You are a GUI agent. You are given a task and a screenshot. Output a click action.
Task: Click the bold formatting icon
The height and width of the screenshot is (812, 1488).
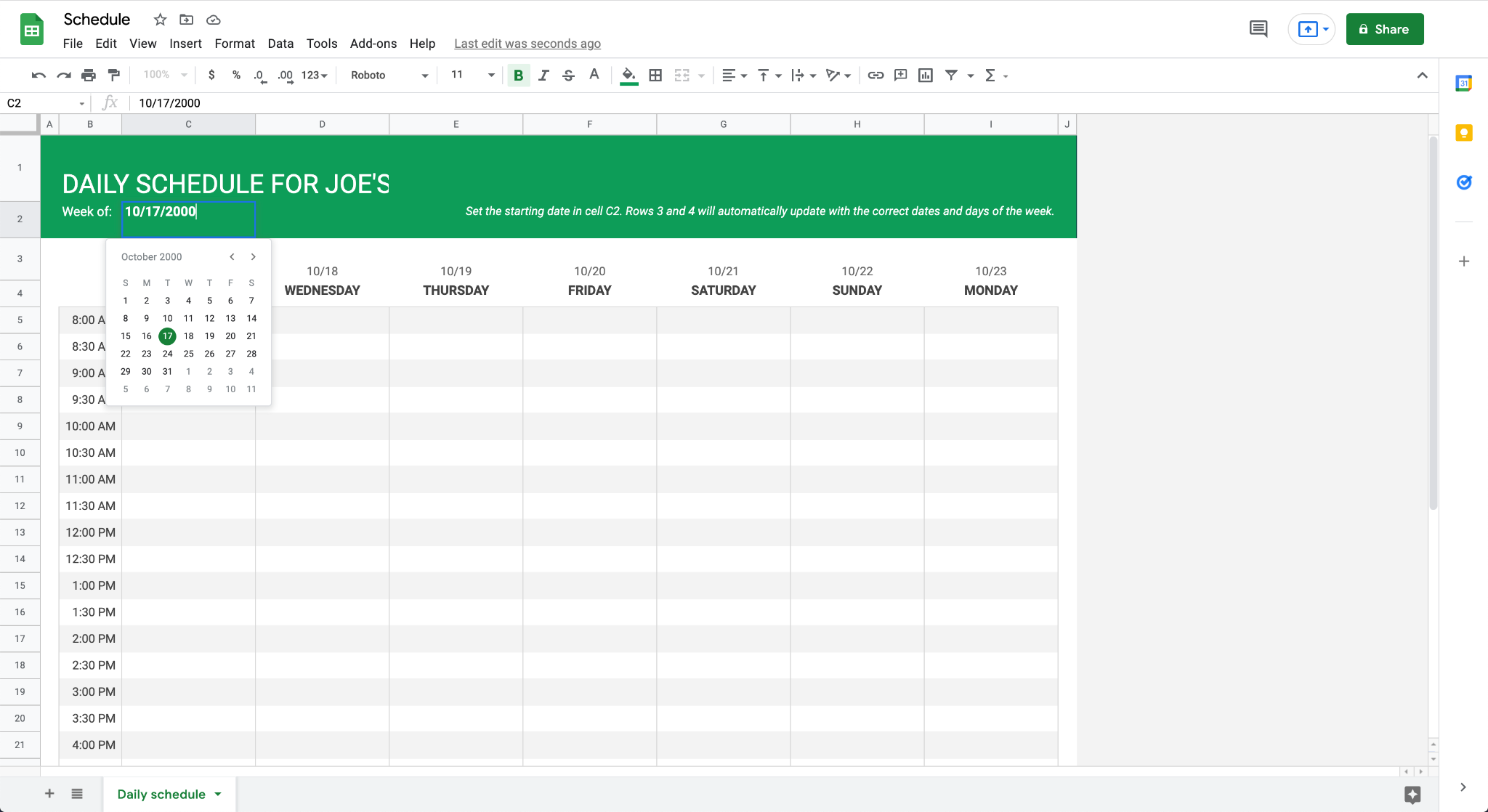517,75
